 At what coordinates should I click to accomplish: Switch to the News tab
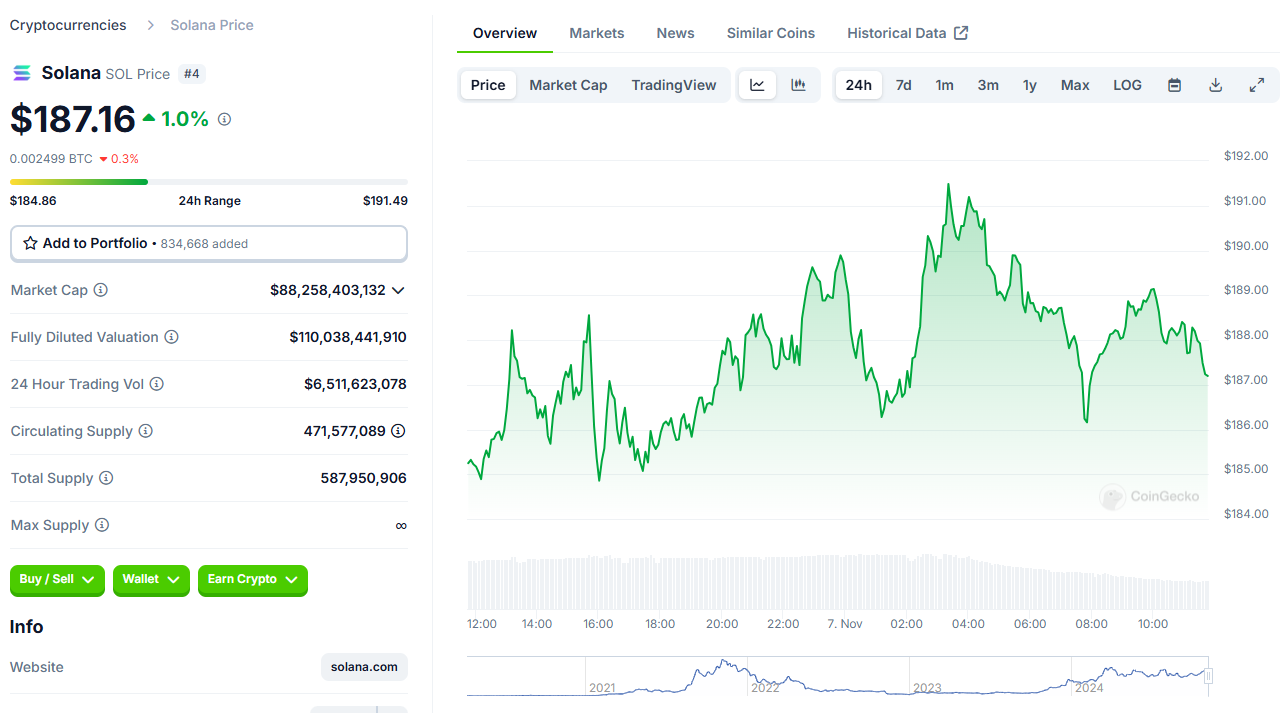tap(676, 33)
